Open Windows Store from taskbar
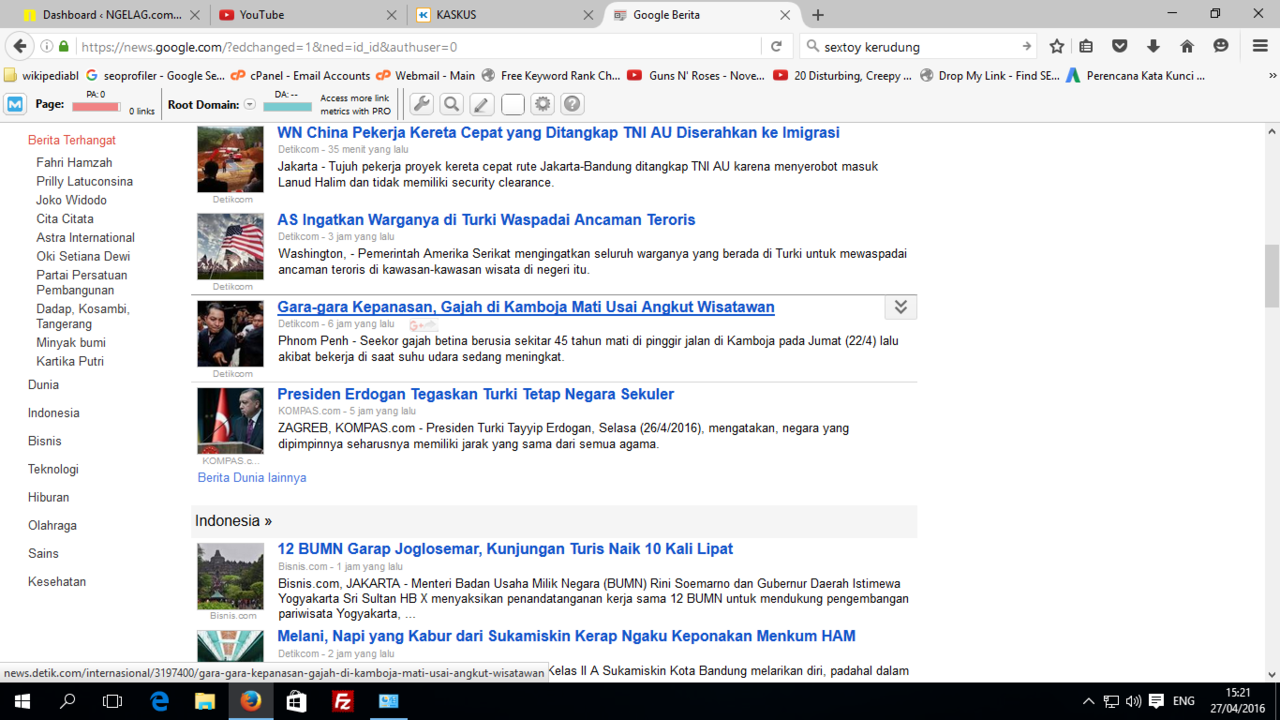This screenshot has width=1280, height=720. pos(296,701)
